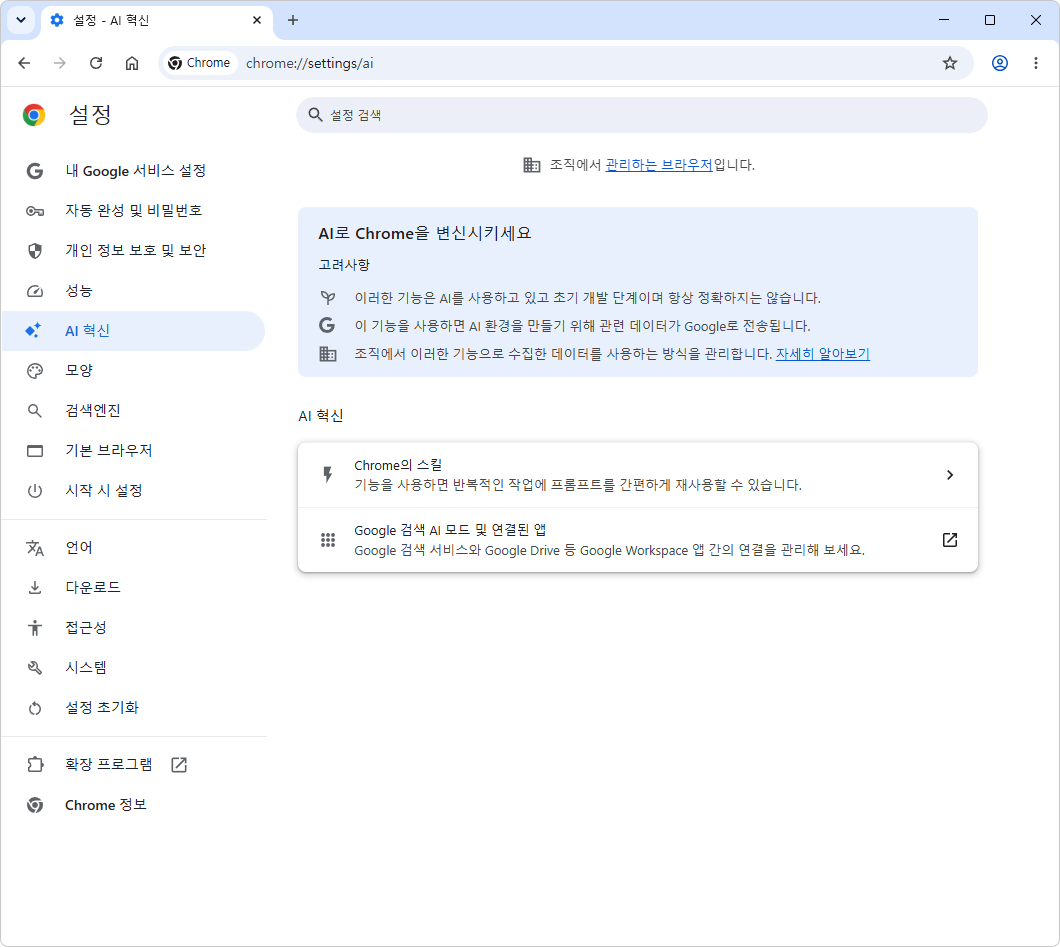This screenshot has height=947, width=1060.
Task: Click the download arrow icon for 다운로드
Action: coord(35,587)
